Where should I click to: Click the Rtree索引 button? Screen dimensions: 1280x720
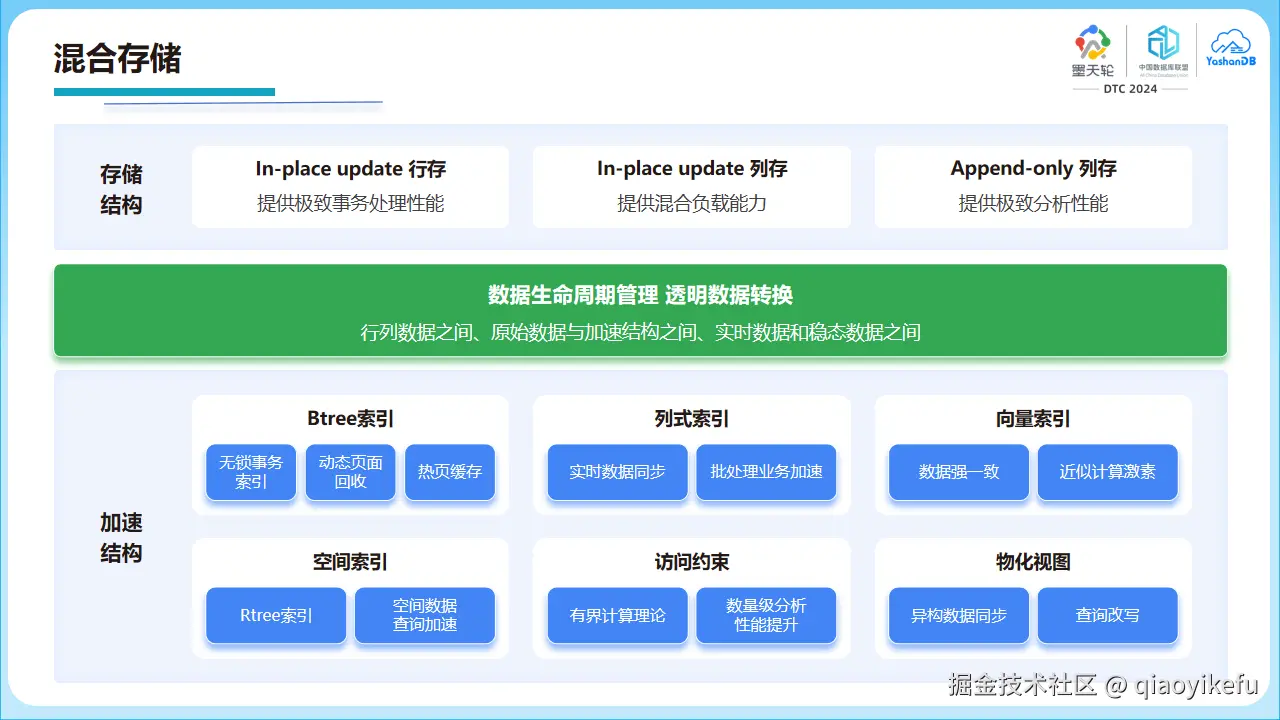[x=275, y=616]
